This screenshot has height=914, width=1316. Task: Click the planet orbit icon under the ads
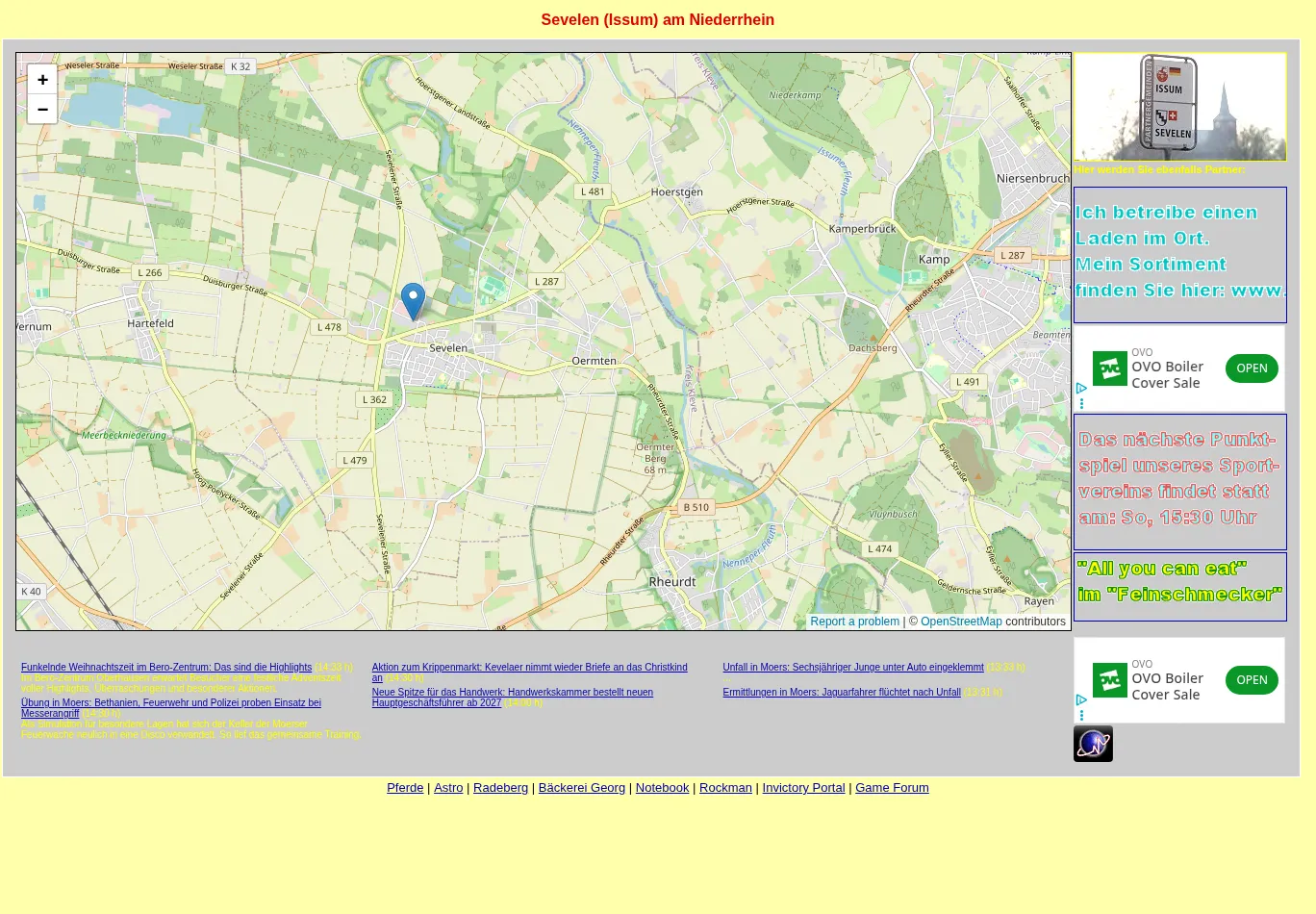tap(1093, 744)
